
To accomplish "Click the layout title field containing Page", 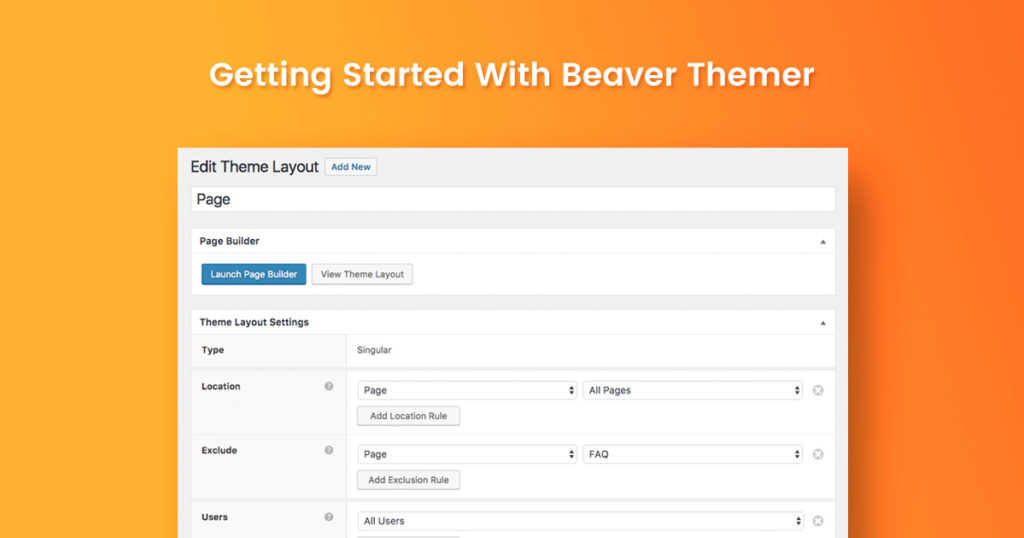I will [513, 199].
